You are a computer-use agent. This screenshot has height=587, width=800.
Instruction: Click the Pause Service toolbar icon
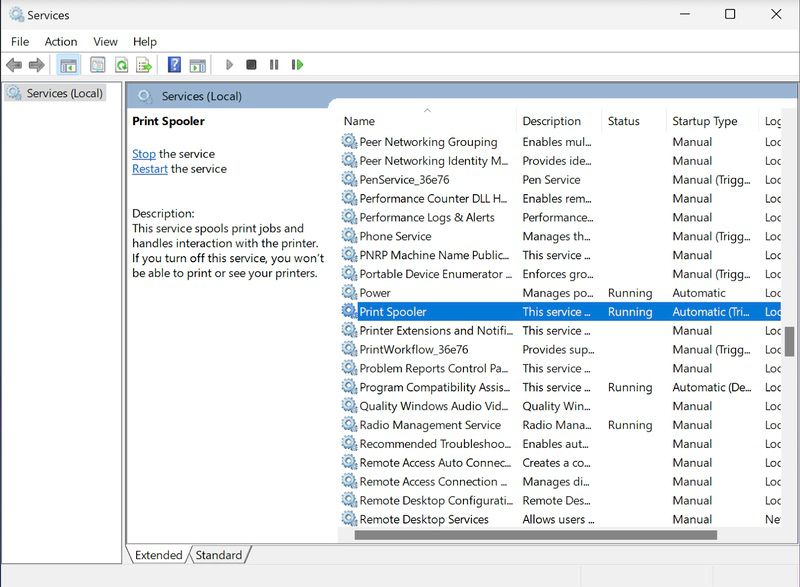point(274,65)
